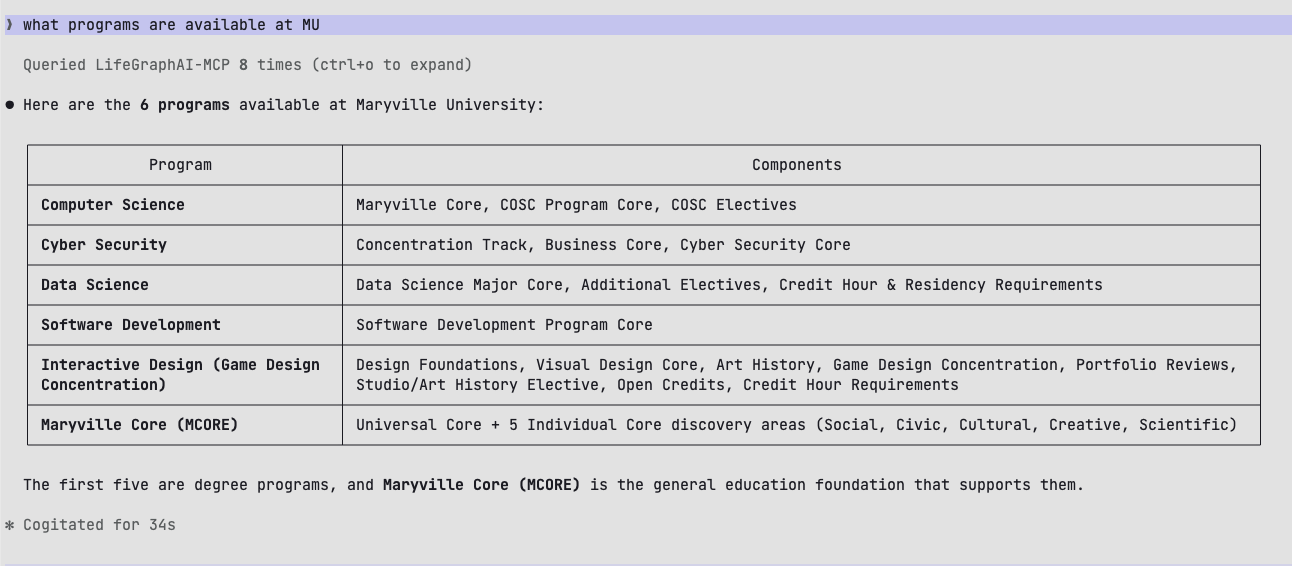Expand the Queried LifeGraphAI-MCP tool calls line
1292x566 pixels.
(x=247, y=65)
